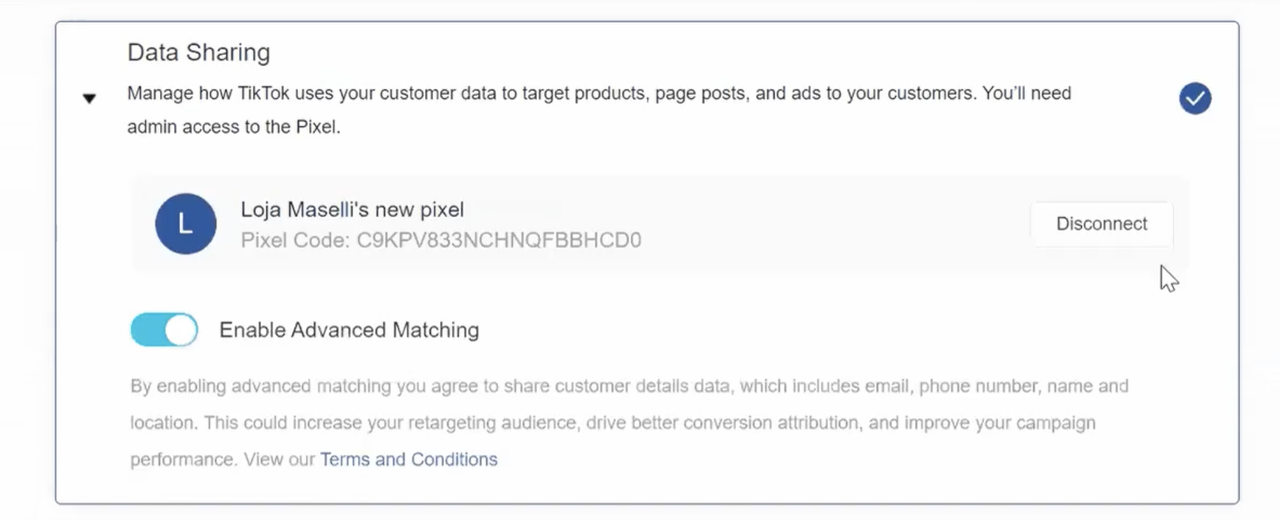Open the Terms and Conditions link
The height and width of the screenshot is (520, 1280).
[408, 459]
